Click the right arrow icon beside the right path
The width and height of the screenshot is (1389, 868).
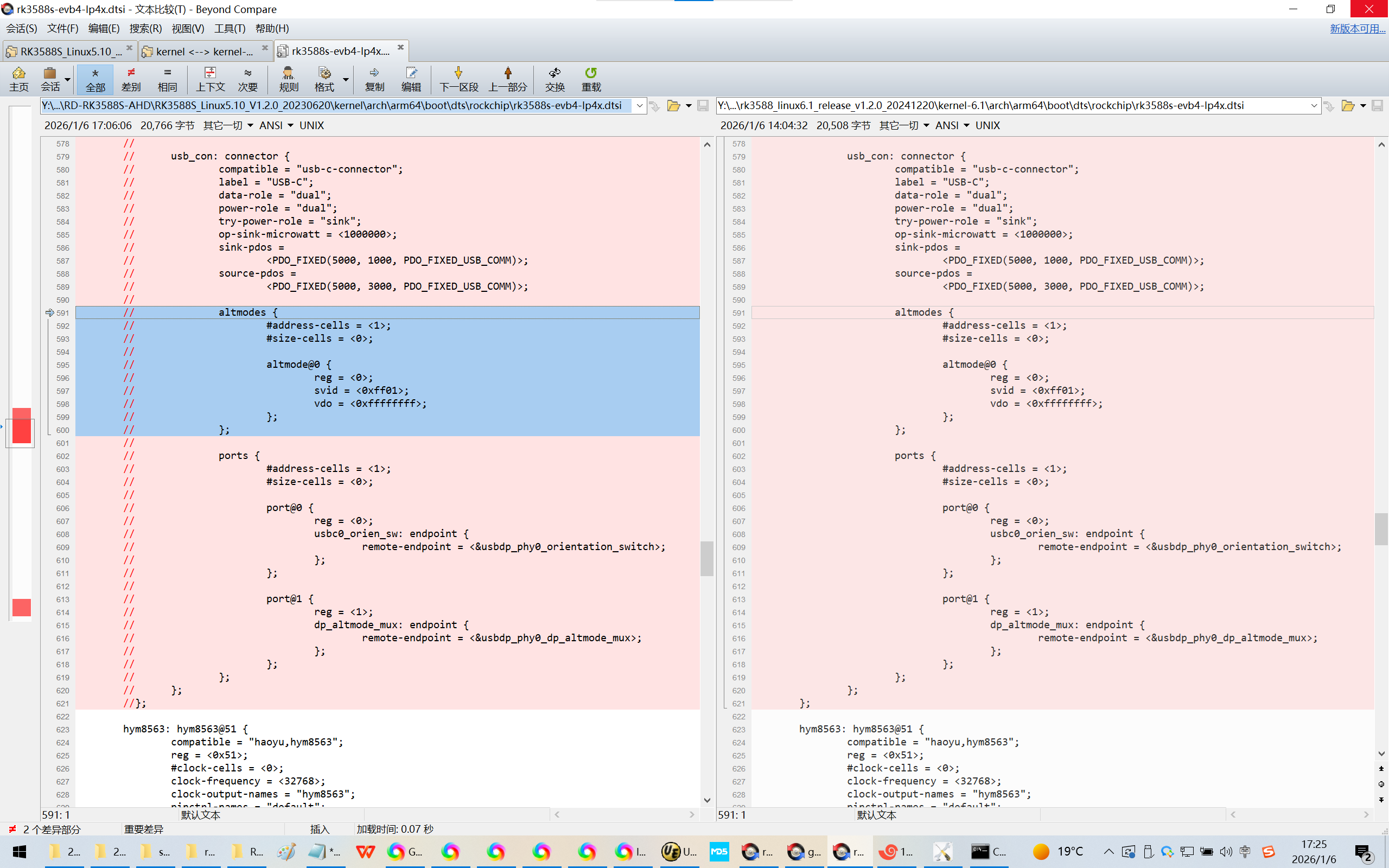[x=1329, y=106]
